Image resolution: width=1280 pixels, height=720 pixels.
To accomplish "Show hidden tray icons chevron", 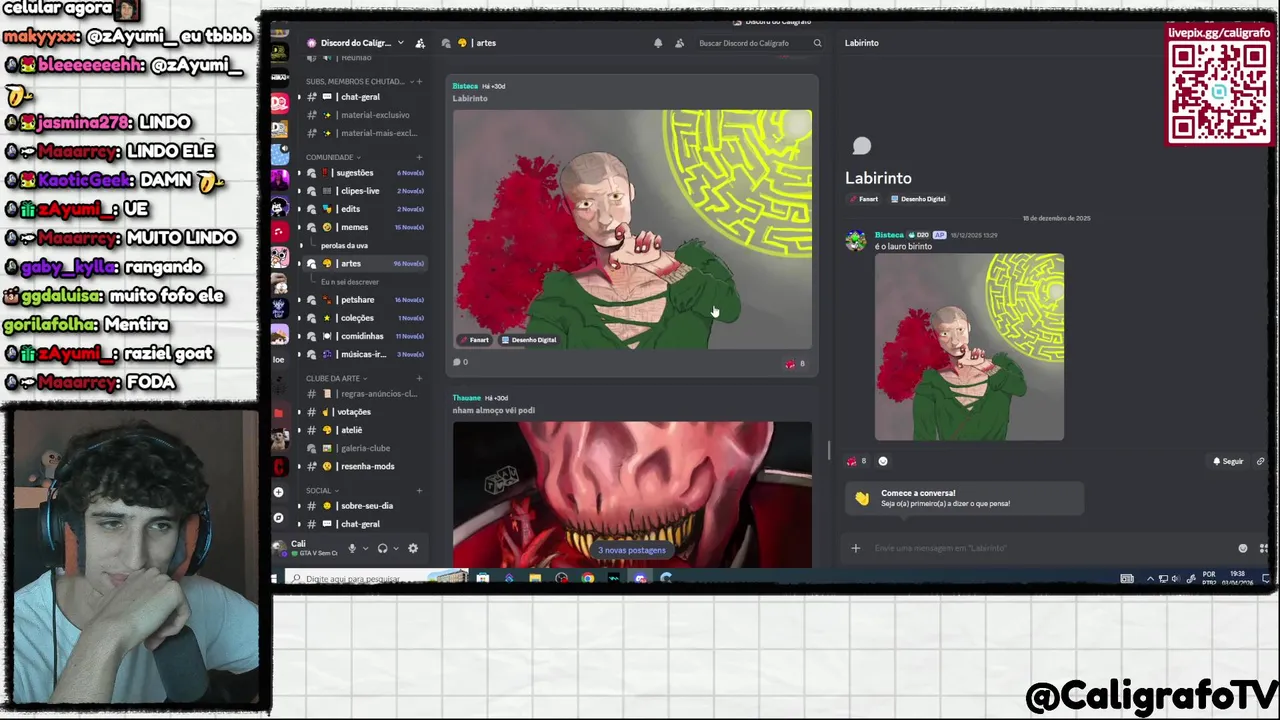I will 1149,578.
